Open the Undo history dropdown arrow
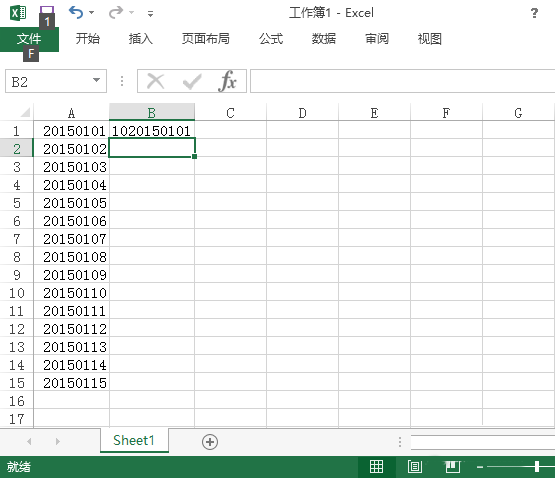555x478 pixels. 92,13
